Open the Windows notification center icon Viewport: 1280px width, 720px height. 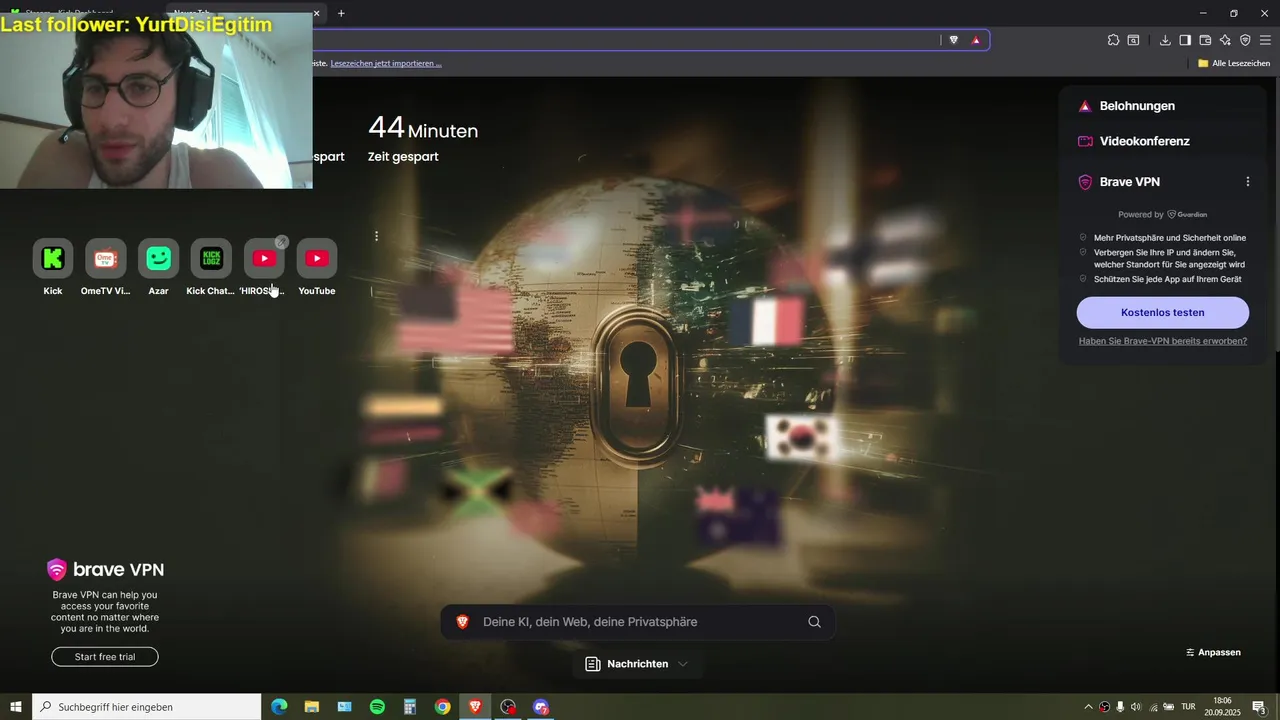point(1259,707)
